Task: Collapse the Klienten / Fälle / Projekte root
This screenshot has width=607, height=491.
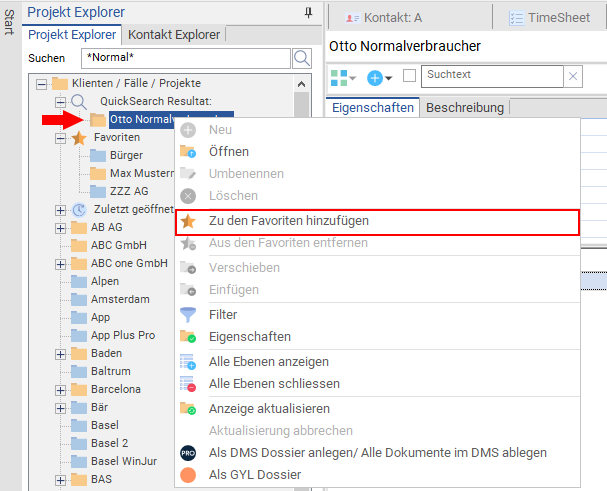Action: coord(41,84)
